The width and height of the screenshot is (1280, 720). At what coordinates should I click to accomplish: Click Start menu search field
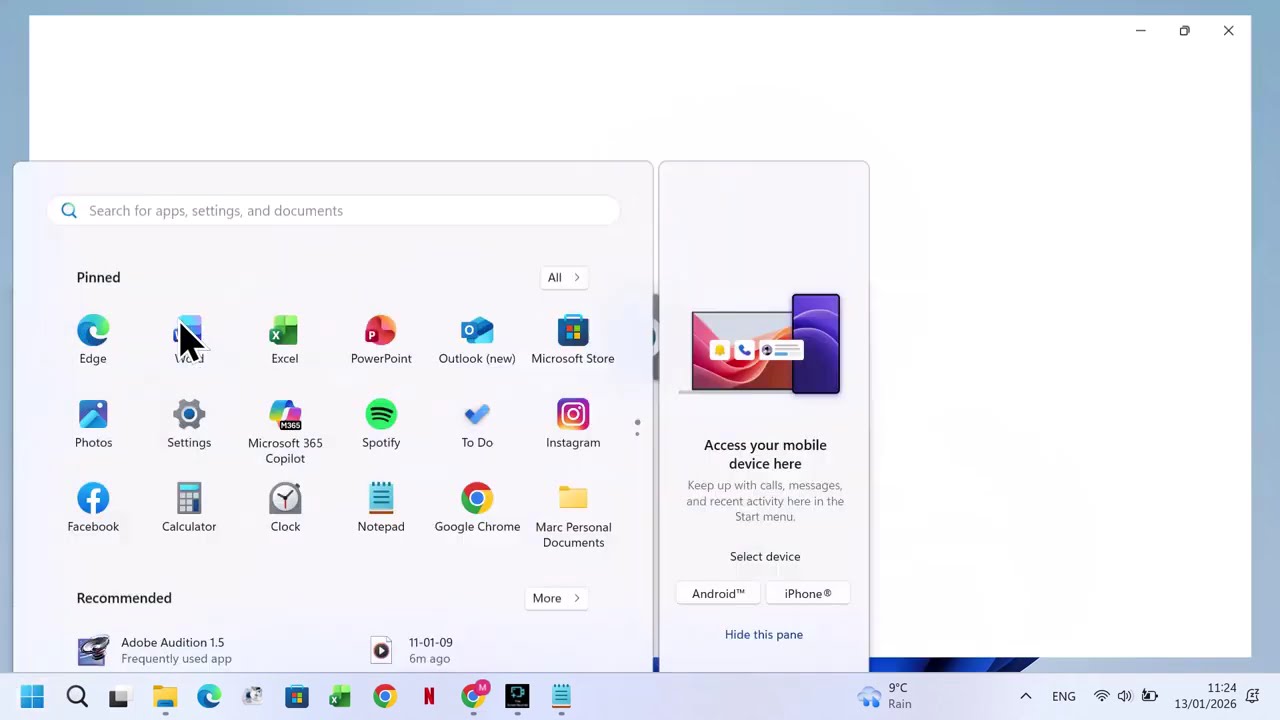[333, 210]
